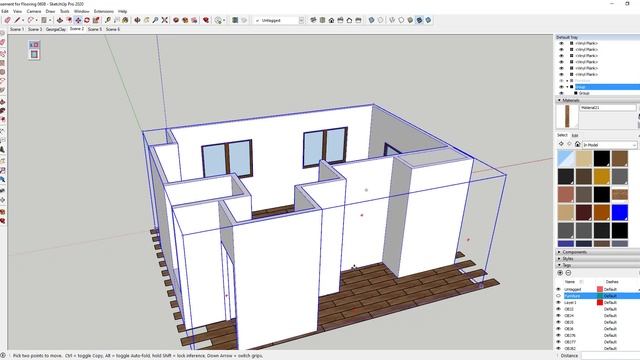640x360 pixels.
Task: Select Shaded With Textures style
Action: pyautogui.click(x=420, y=20)
